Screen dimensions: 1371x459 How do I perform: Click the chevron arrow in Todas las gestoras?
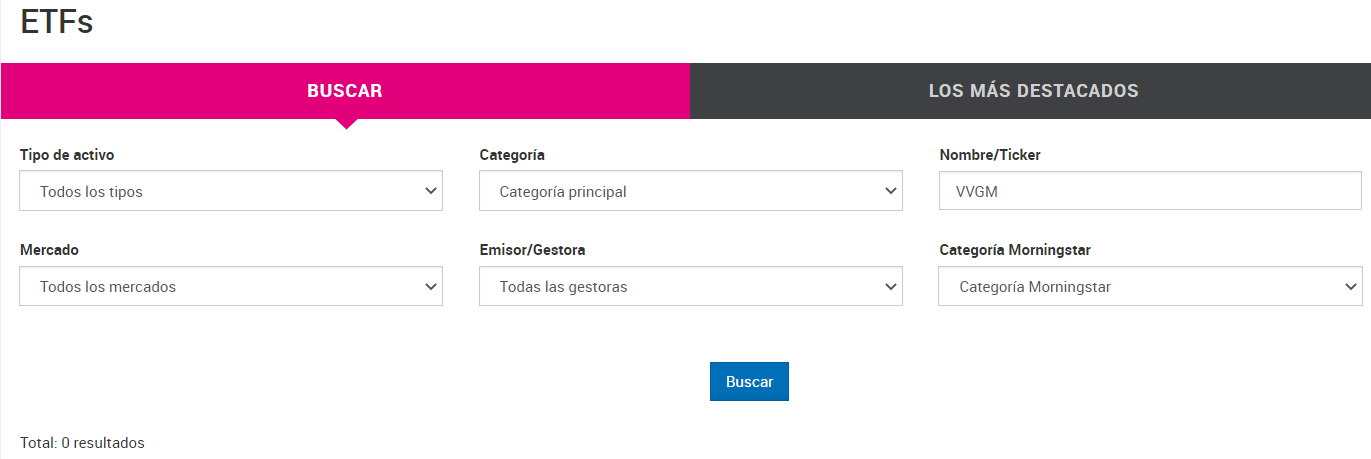click(891, 287)
